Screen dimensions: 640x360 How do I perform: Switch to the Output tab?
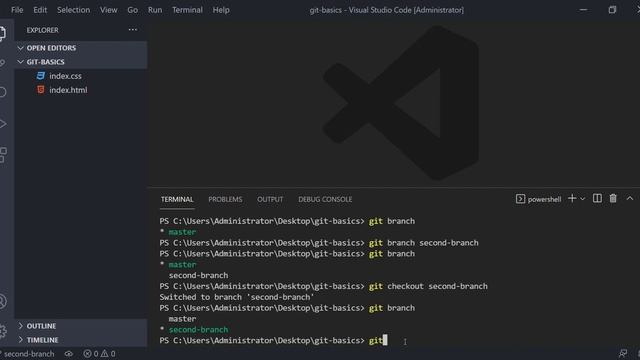(x=270, y=199)
